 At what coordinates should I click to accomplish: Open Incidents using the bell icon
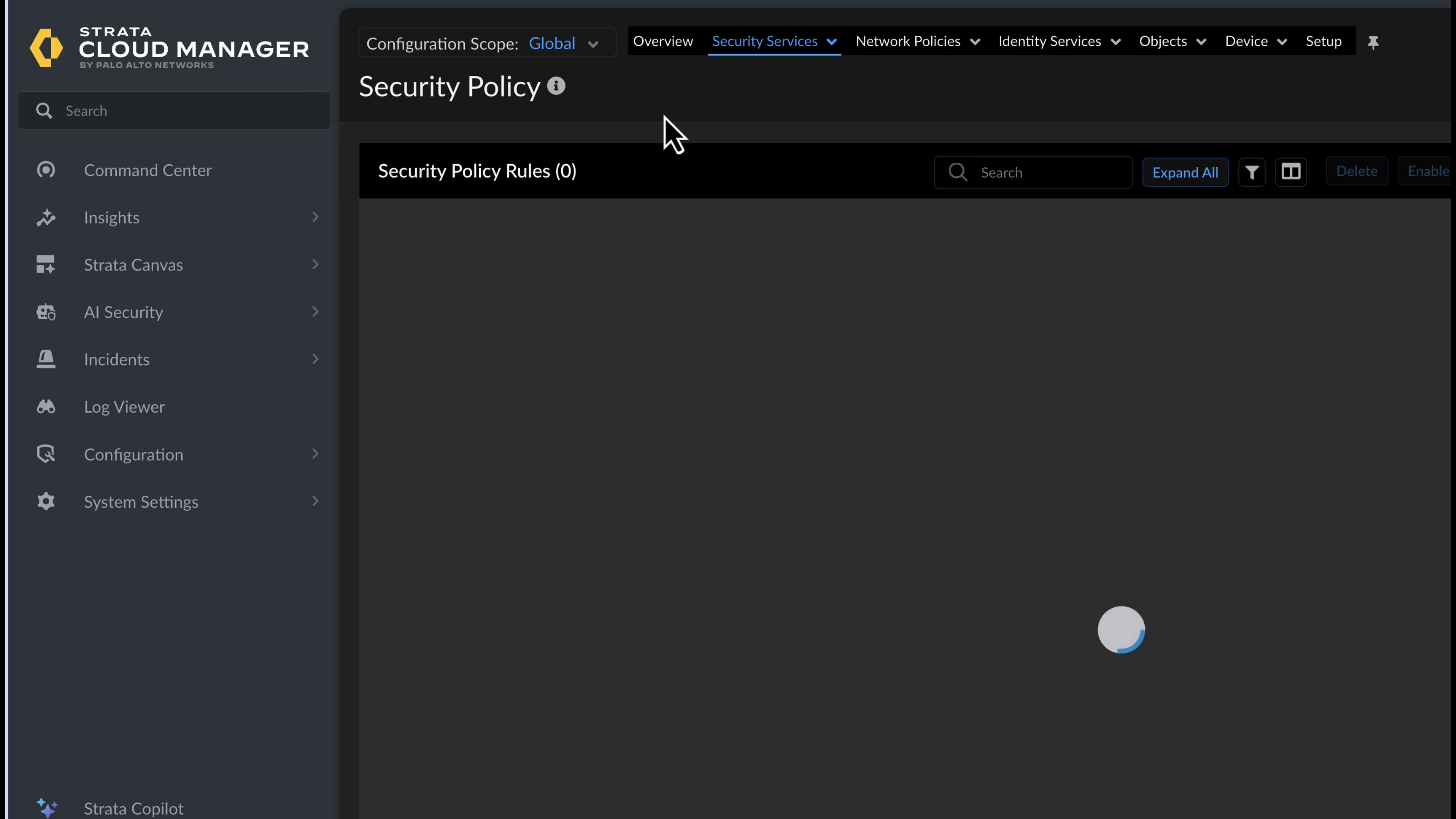pyautogui.click(x=46, y=359)
